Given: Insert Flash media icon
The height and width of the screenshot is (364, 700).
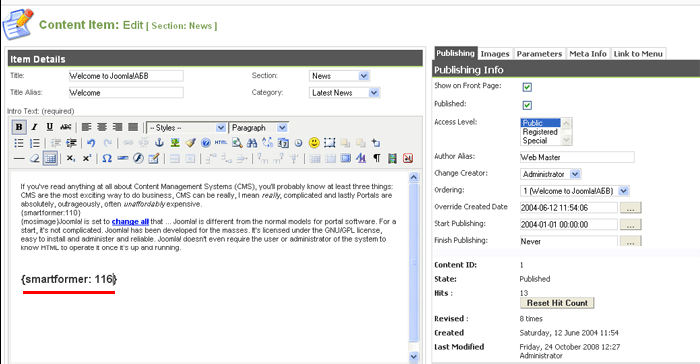Looking at the screenshot, I should [x=138, y=159].
